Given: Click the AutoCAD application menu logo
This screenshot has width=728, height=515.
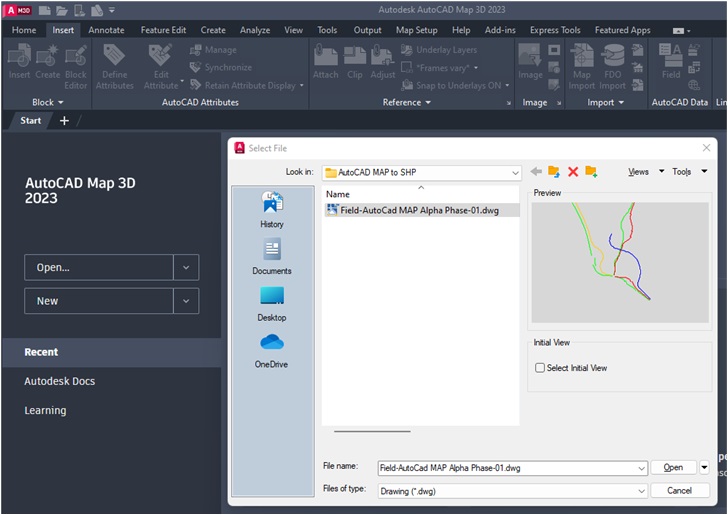Looking at the screenshot, I should [18, 10].
